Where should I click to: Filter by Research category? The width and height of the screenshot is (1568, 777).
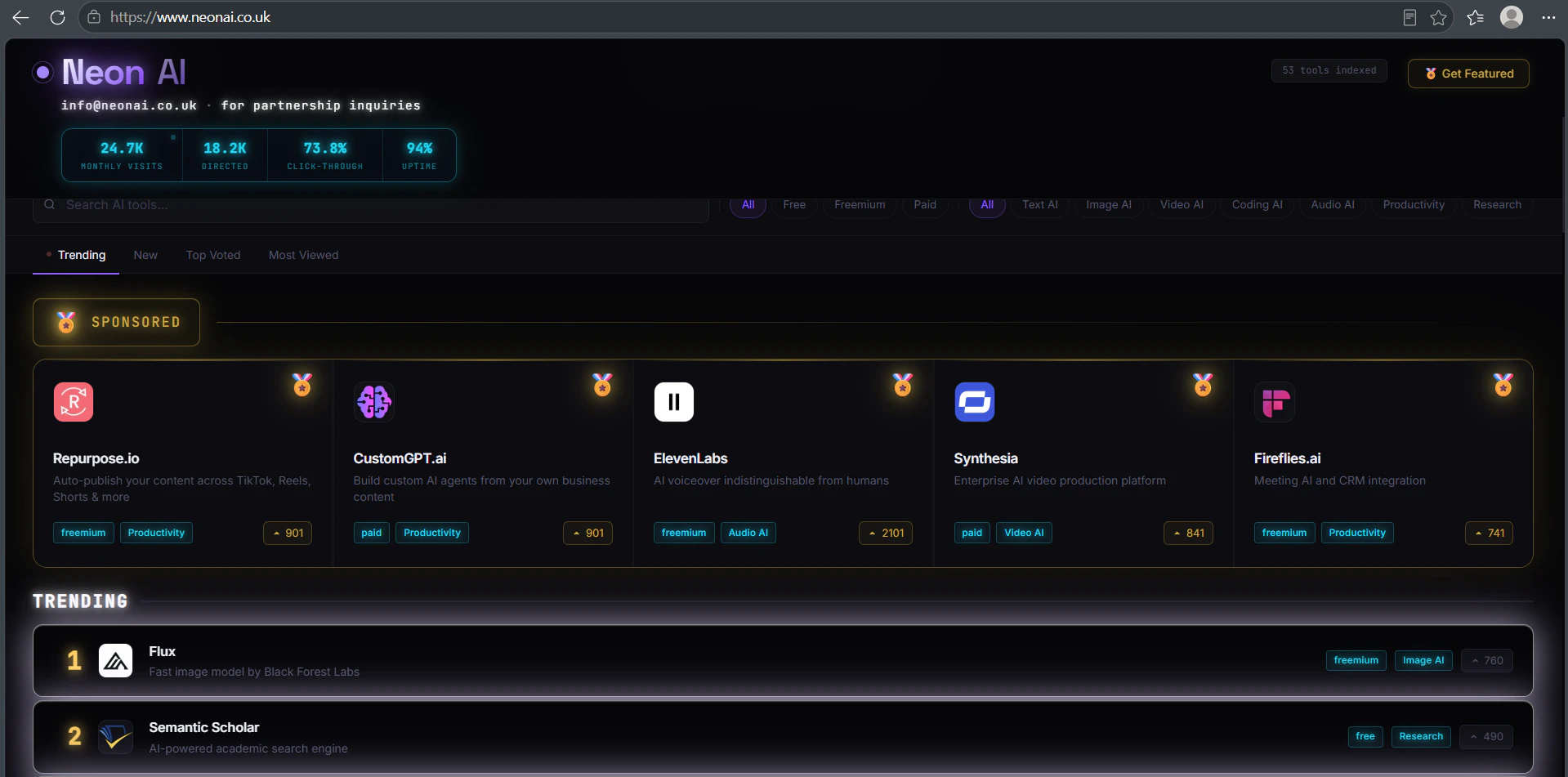coord(1497,205)
